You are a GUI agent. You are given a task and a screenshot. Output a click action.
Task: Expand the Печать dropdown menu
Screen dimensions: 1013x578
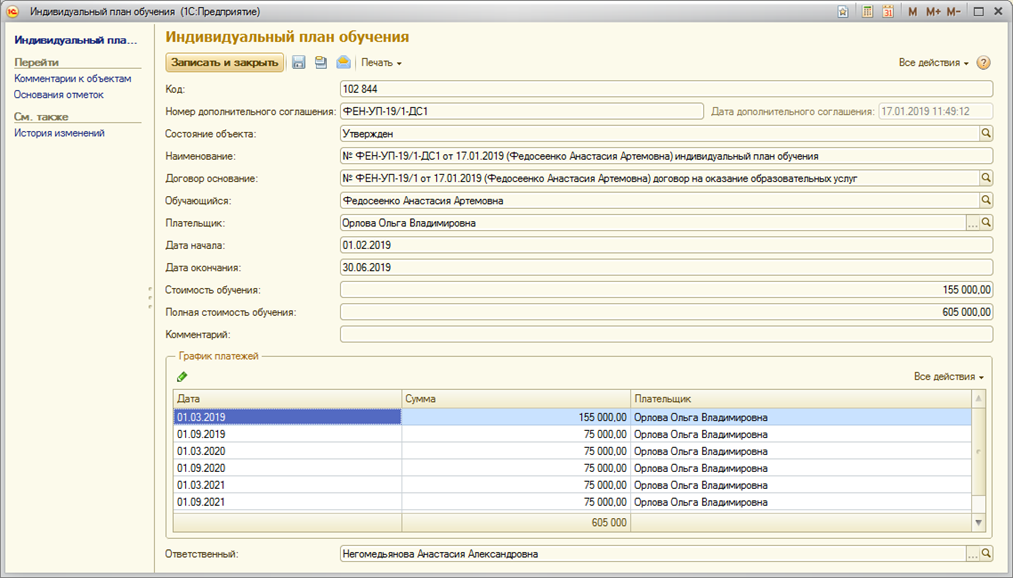point(381,63)
